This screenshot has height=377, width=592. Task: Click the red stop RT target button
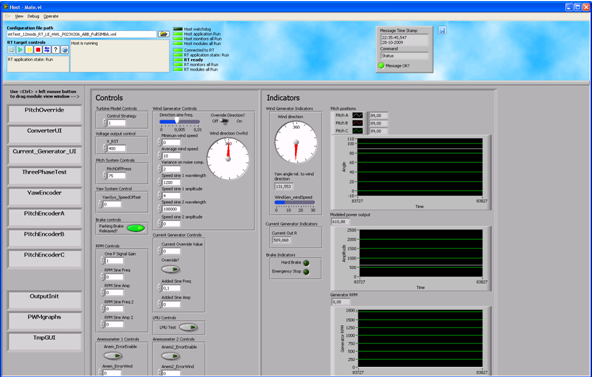[38, 49]
